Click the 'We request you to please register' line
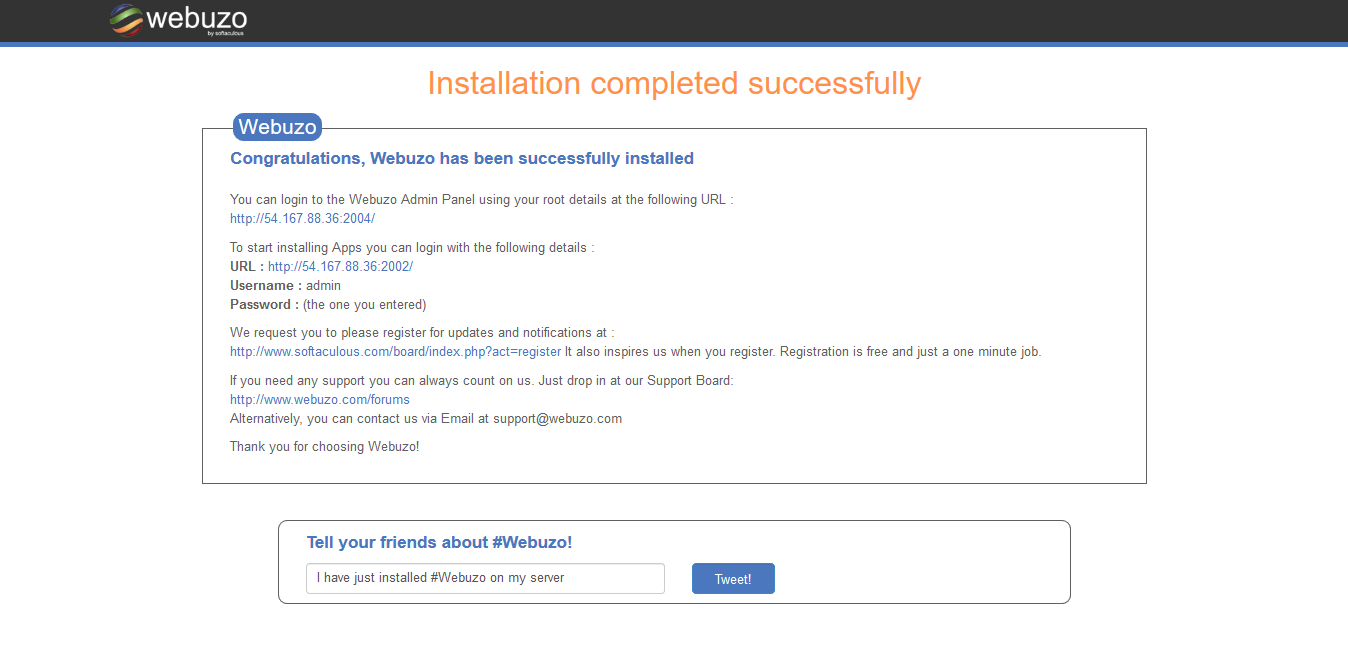 point(422,332)
